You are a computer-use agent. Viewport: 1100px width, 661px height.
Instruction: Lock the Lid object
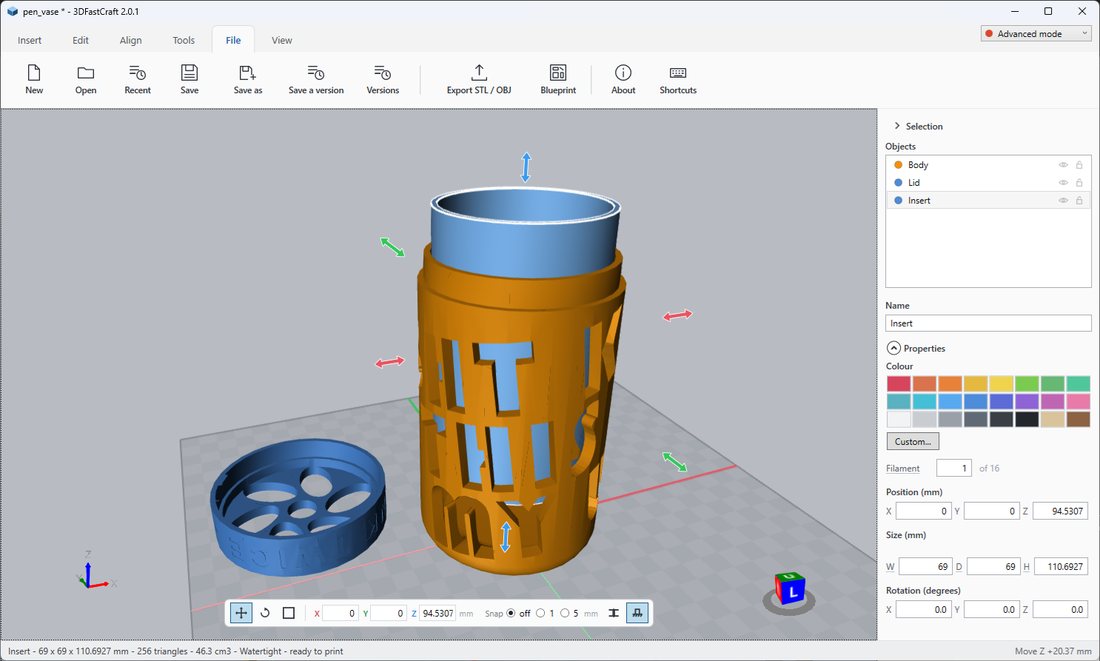pyautogui.click(x=1079, y=182)
